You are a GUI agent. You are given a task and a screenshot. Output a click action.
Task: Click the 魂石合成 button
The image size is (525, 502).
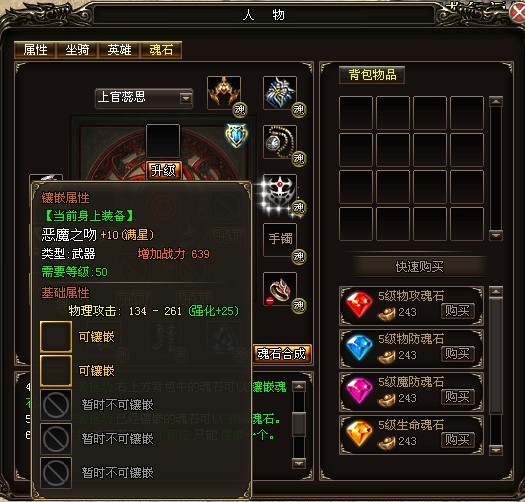pyautogui.click(x=282, y=354)
